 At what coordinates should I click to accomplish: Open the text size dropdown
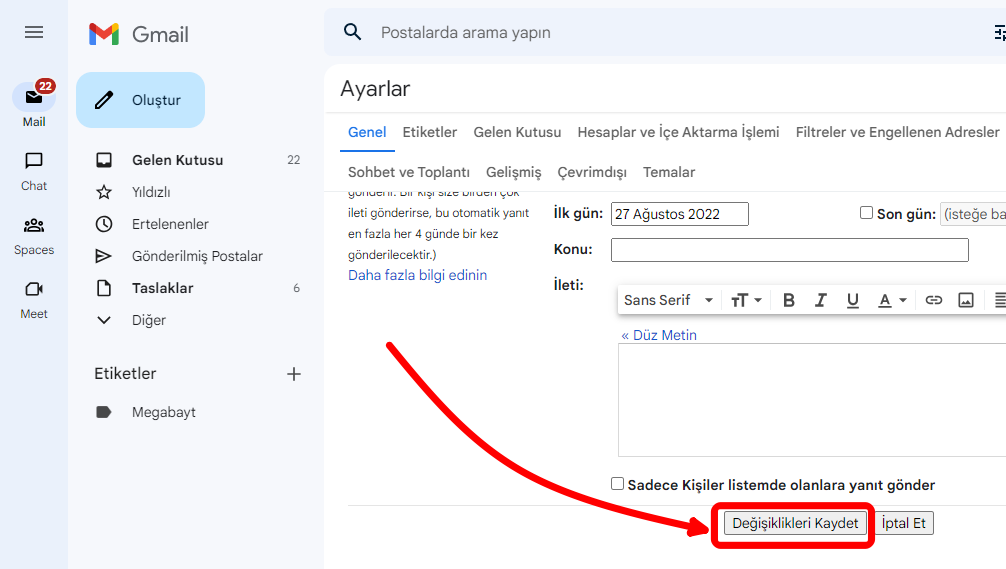(x=746, y=300)
